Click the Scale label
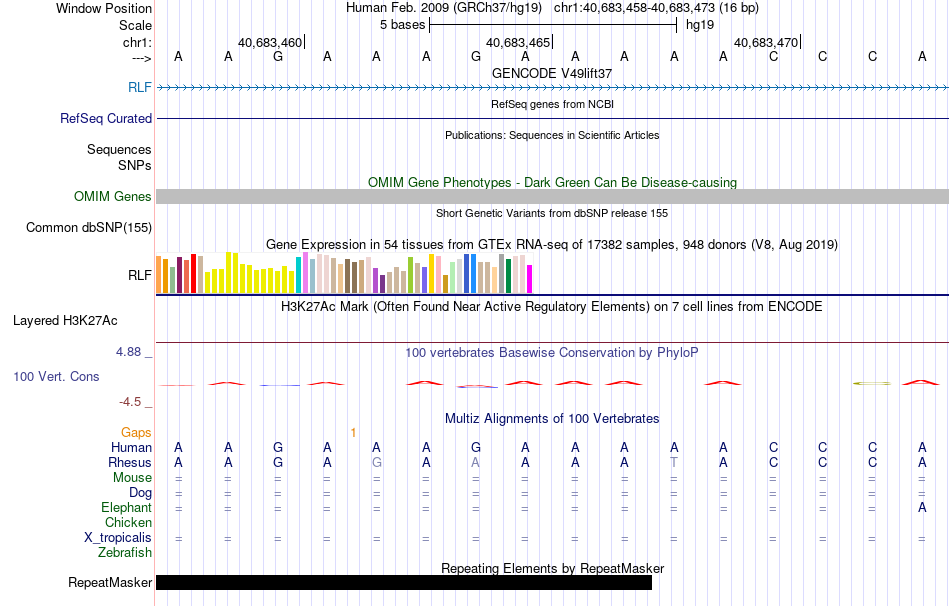 [x=135, y=25]
